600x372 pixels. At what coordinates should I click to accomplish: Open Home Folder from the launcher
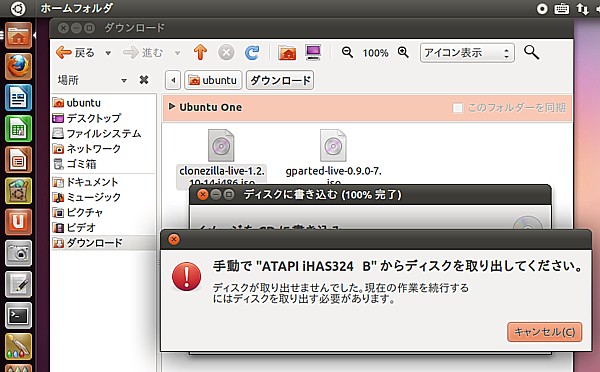point(18,36)
